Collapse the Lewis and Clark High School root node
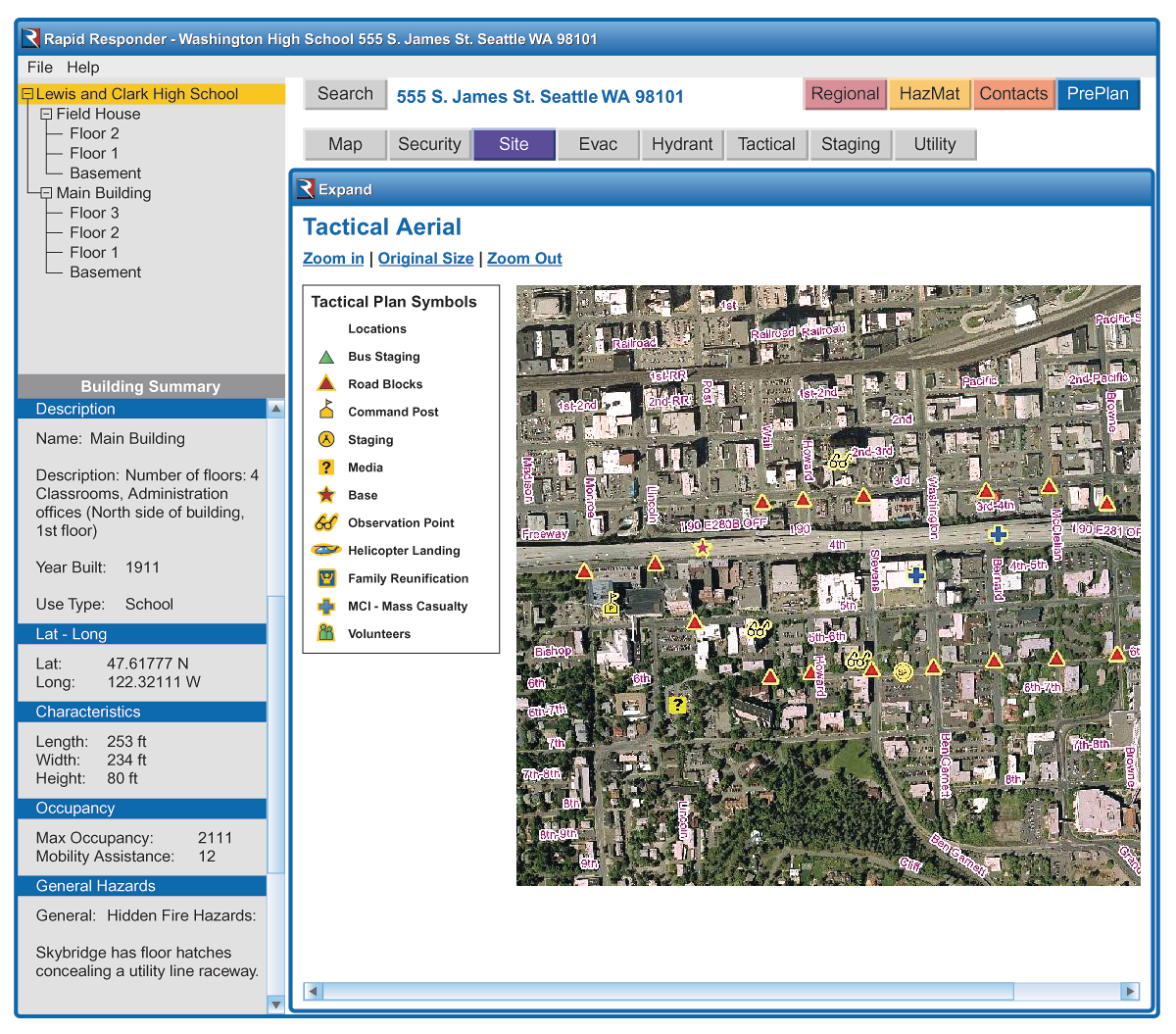The height and width of the screenshot is (1034, 1176). (x=27, y=95)
